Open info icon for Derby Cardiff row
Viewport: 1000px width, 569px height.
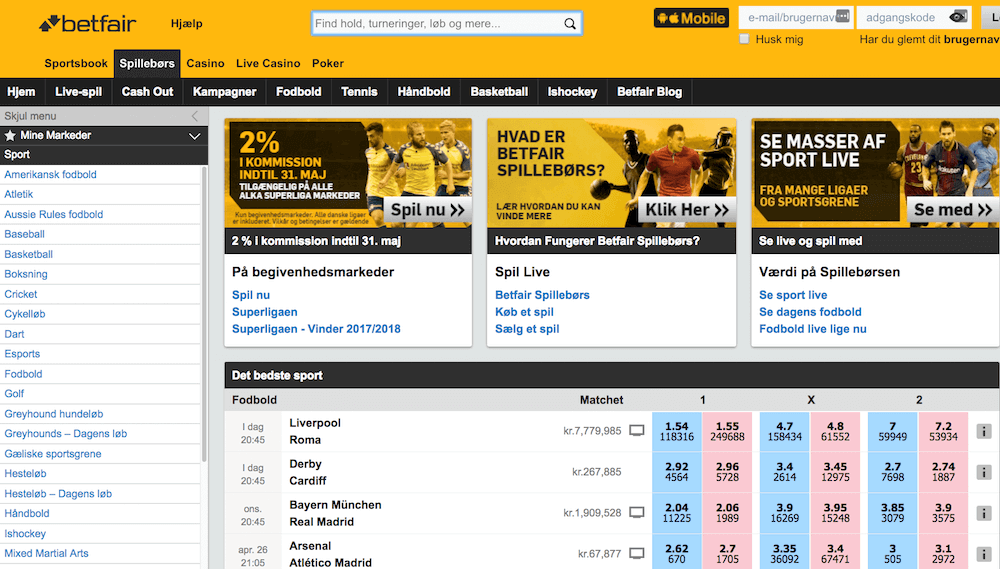pyautogui.click(x=984, y=472)
